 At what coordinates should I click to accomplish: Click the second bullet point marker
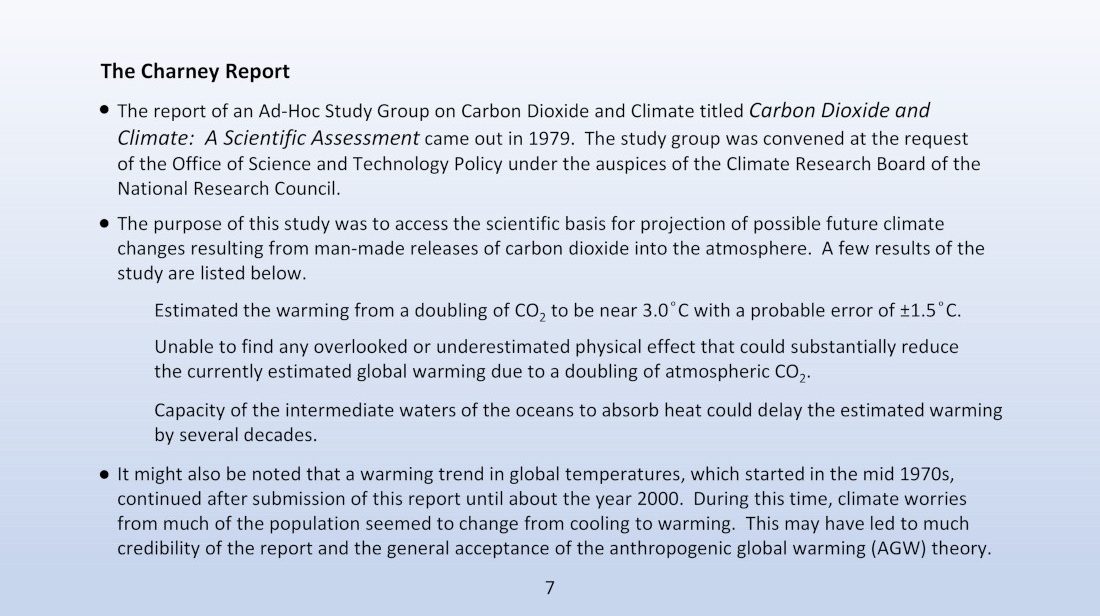(105, 224)
